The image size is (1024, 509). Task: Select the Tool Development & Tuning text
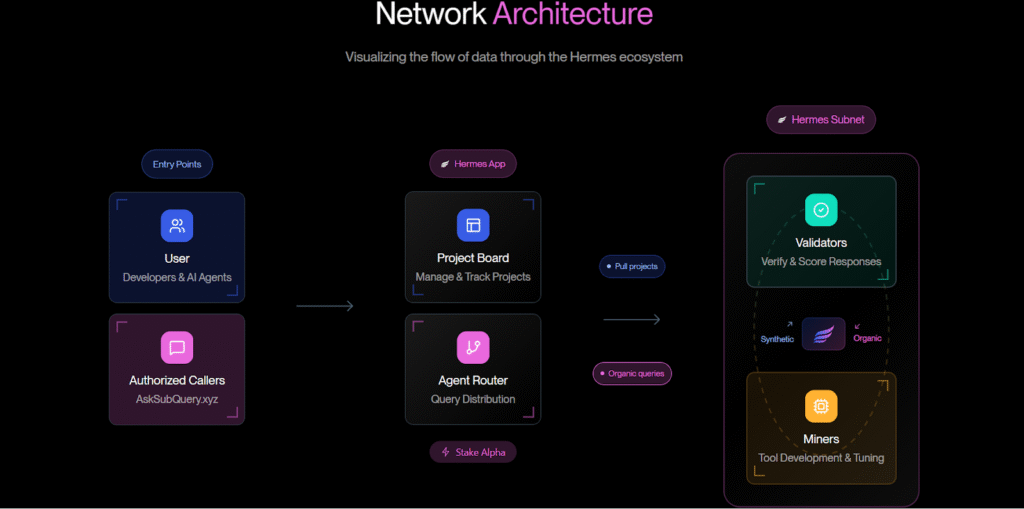pos(821,458)
